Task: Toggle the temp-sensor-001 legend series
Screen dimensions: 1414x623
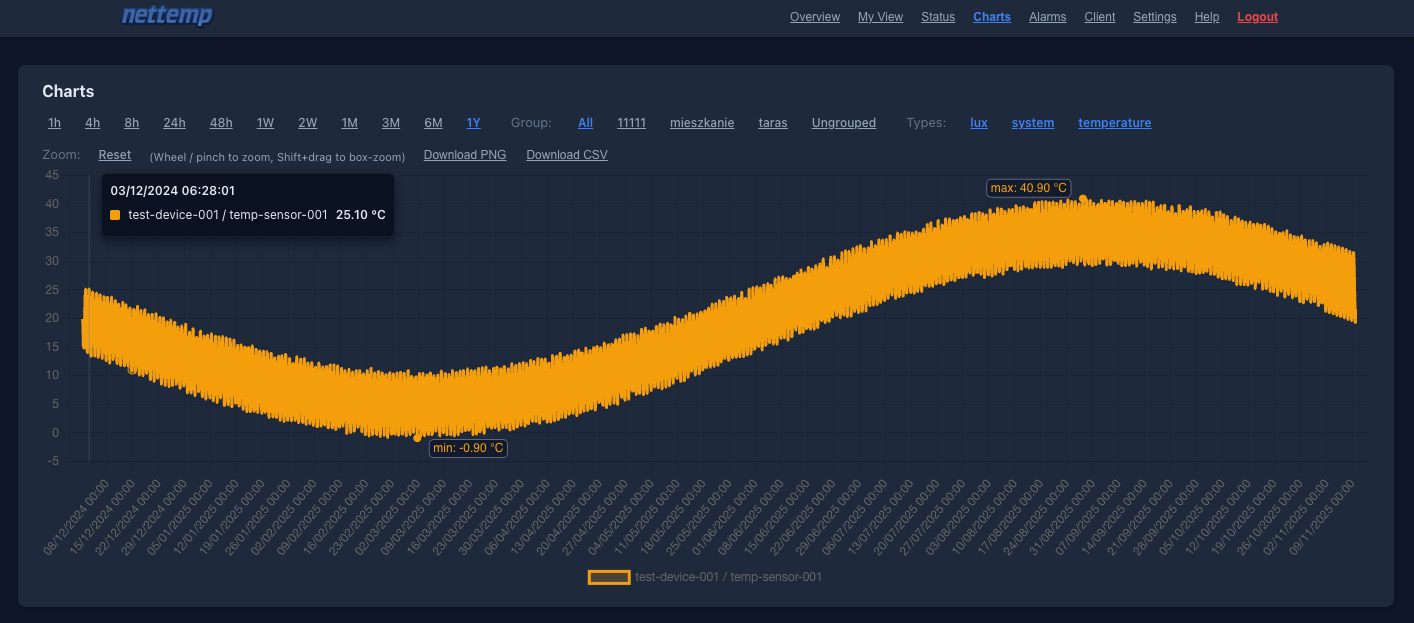Action: point(703,577)
